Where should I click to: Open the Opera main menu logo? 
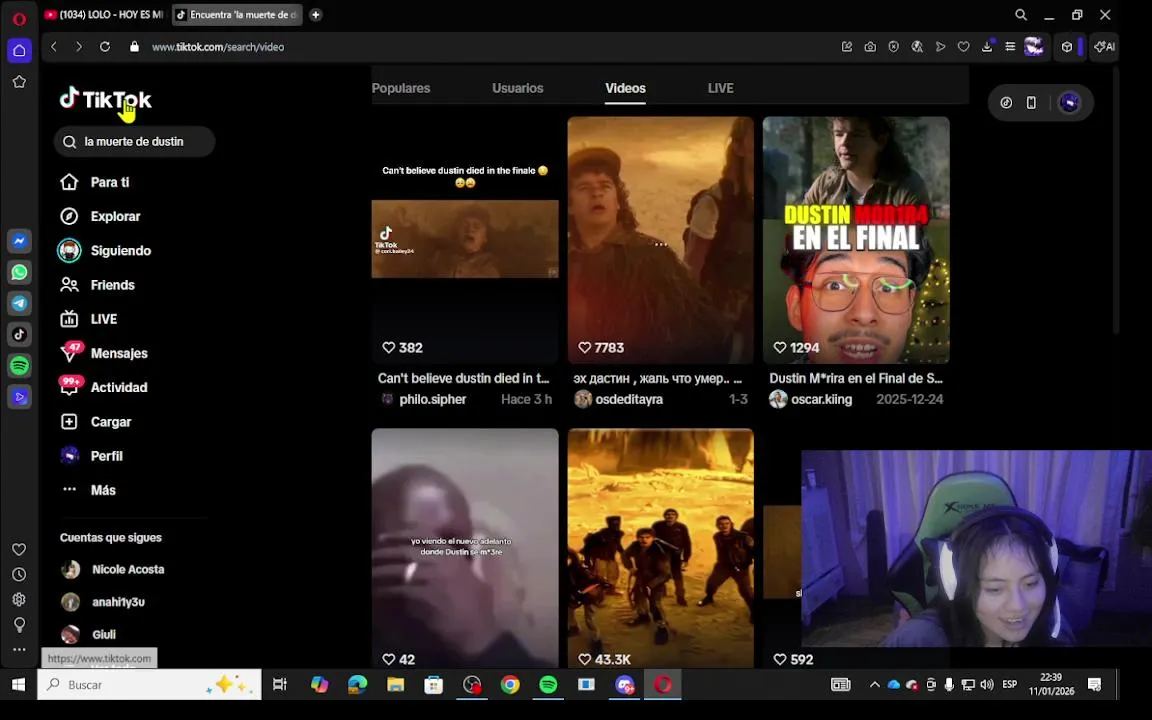(x=19, y=18)
